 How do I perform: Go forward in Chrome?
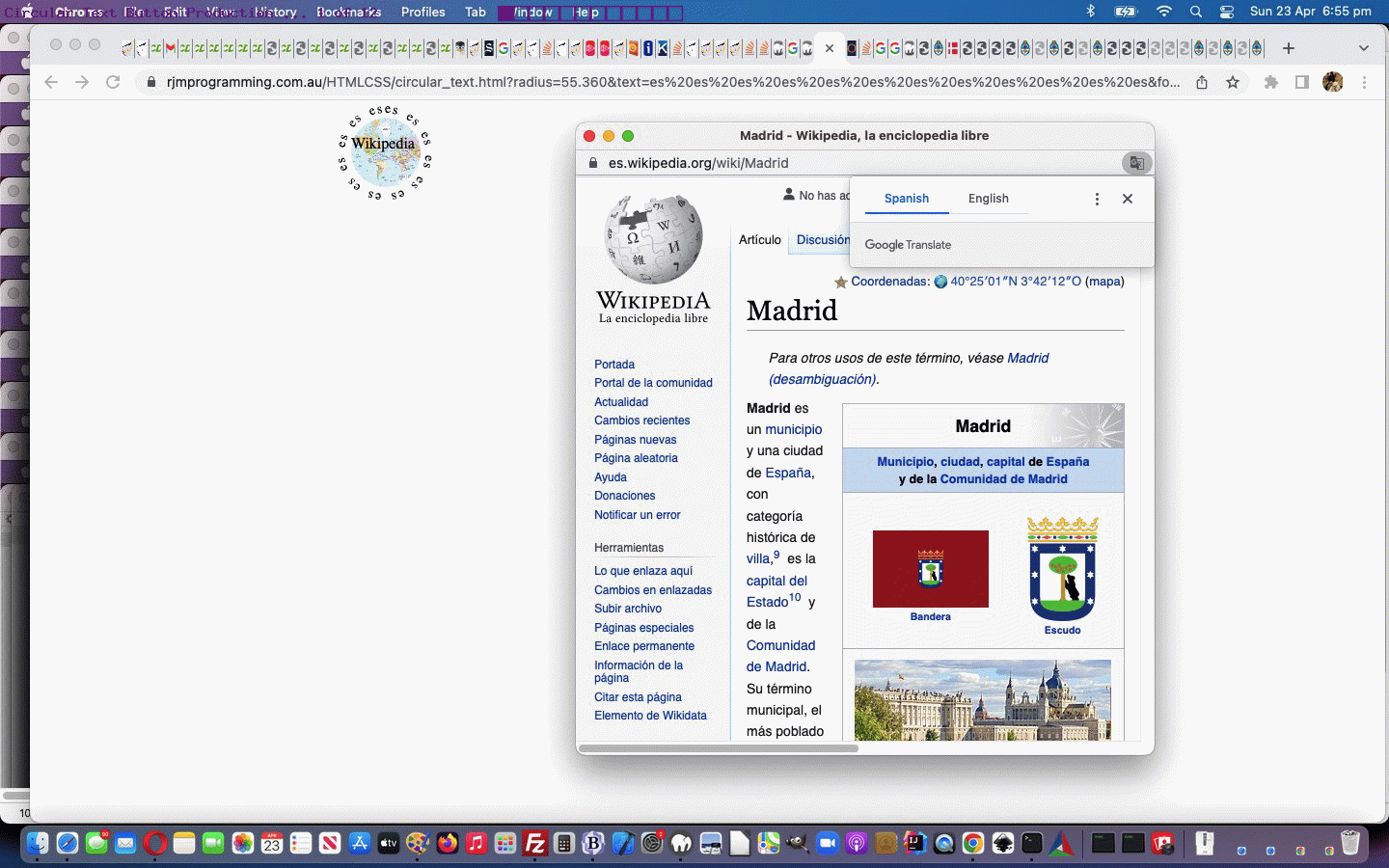pyautogui.click(x=82, y=82)
